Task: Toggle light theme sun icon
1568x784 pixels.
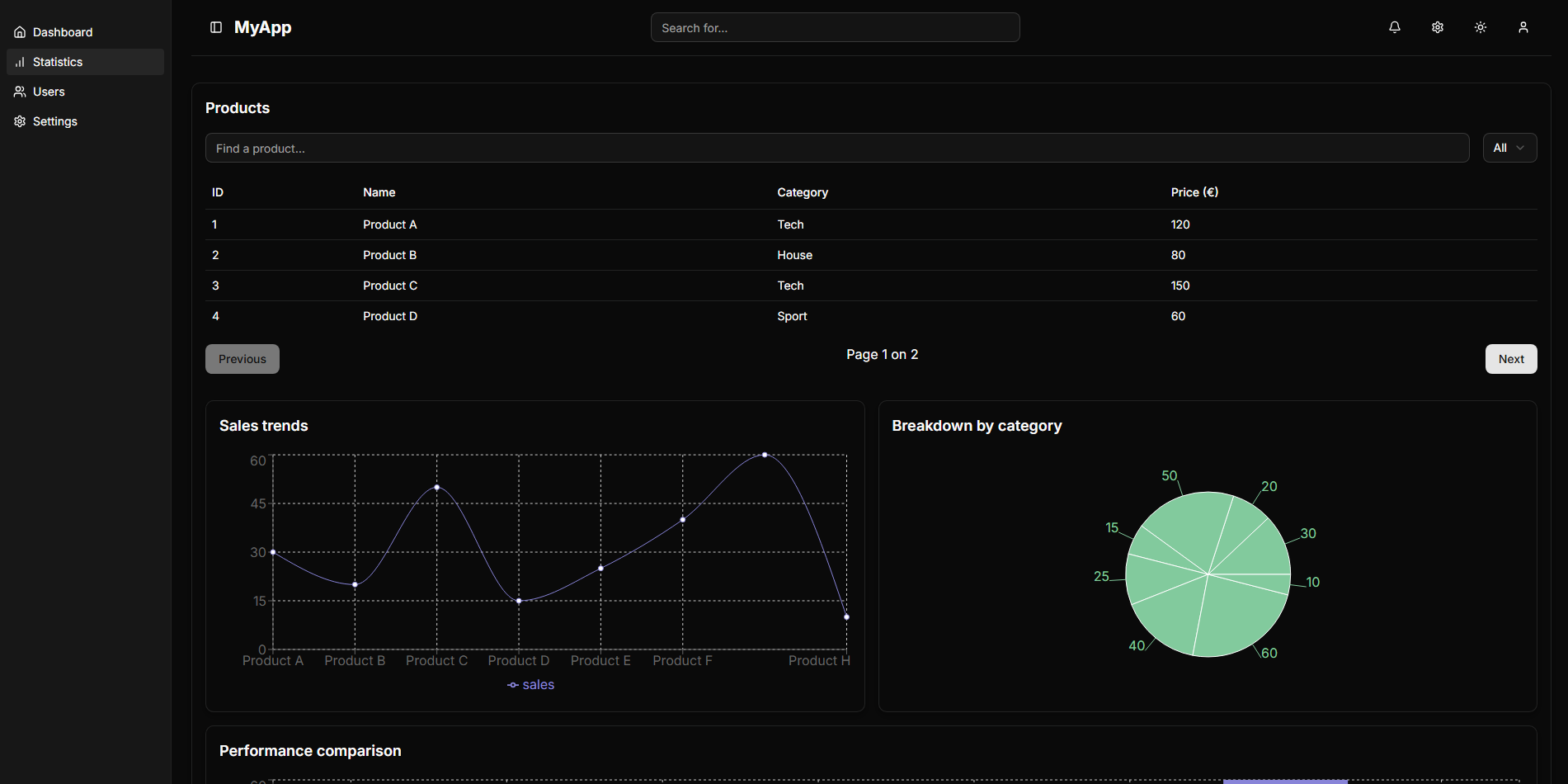Action: coord(1481,27)
